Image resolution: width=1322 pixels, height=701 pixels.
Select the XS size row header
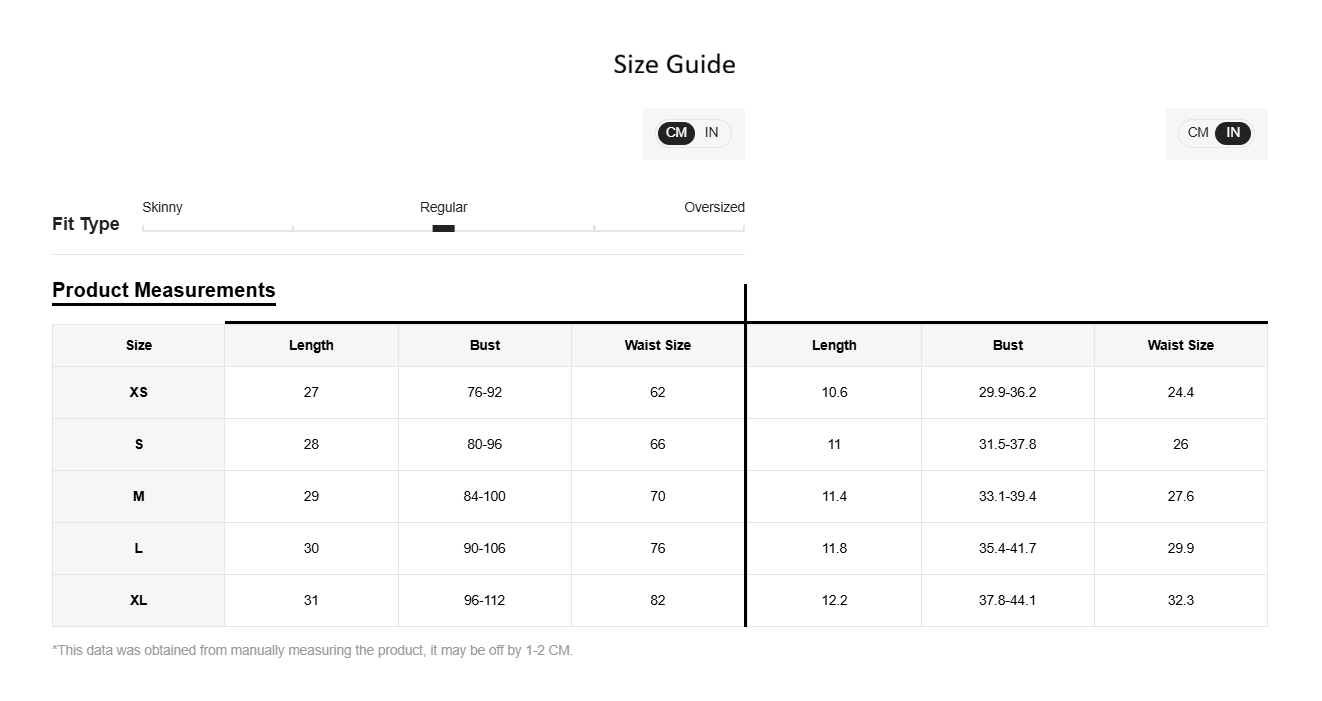coord(139,392)
